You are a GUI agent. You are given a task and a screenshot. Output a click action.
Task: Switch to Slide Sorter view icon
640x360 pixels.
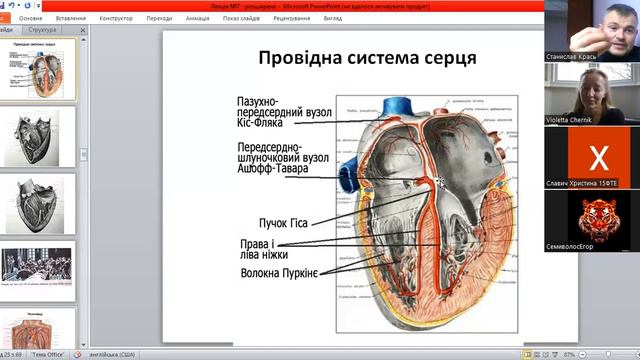(537, 355)
